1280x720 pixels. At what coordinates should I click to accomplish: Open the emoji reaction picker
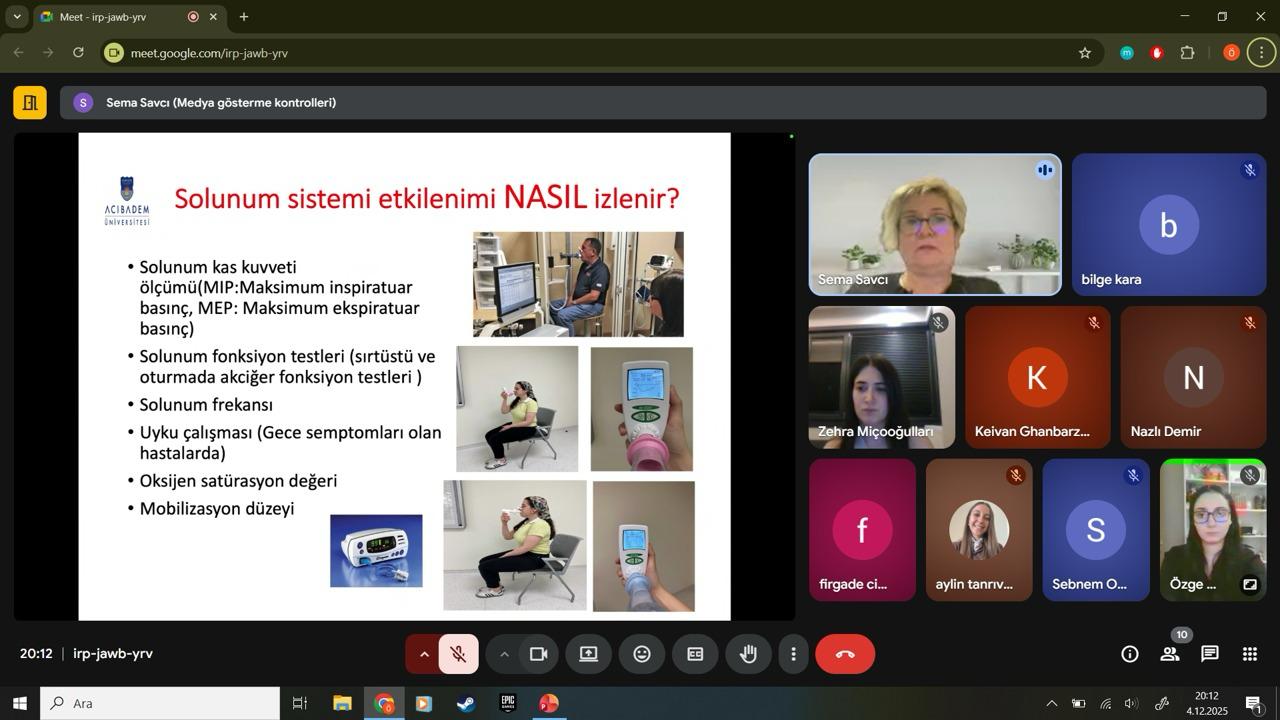pos(642,654)
